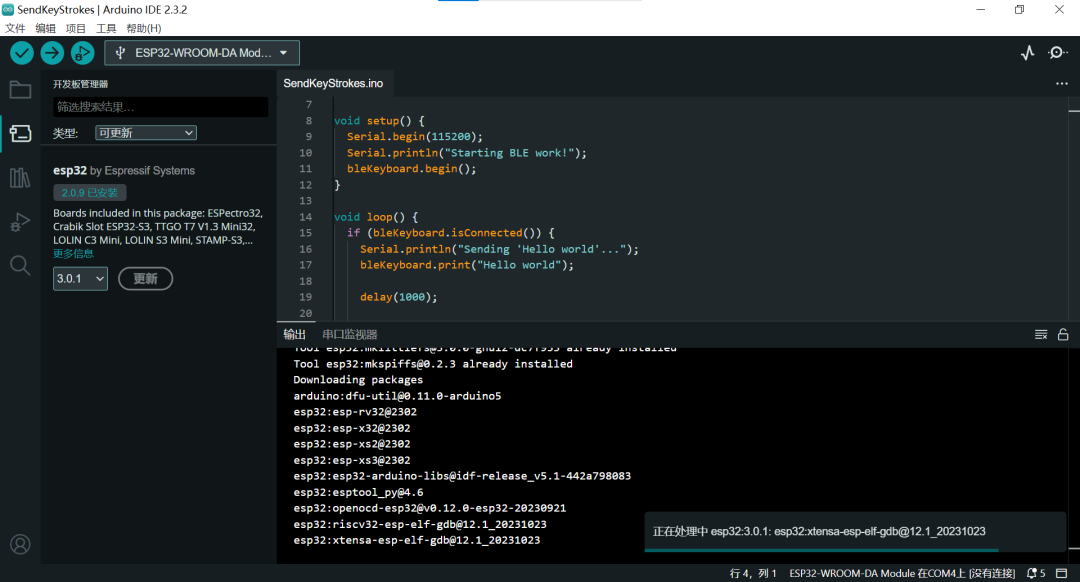
Task: Start debugging with the toolbar debug icon
Action: (83, 52)
